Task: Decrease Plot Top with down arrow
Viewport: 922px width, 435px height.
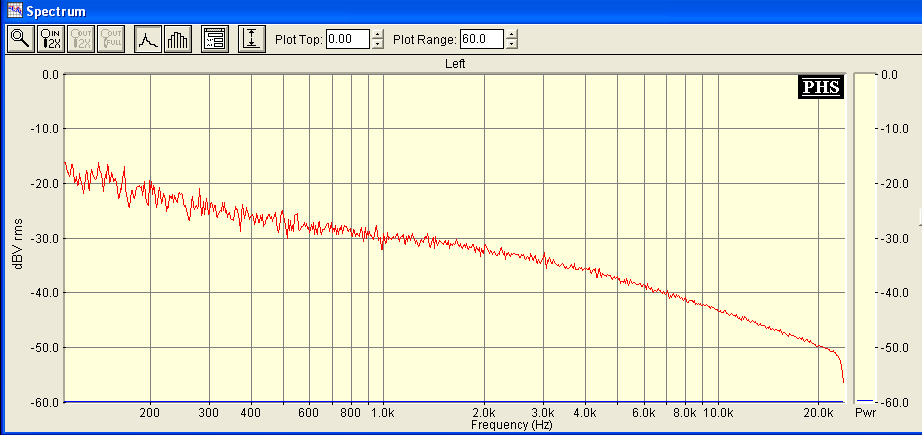Action: (x=378, y=45)
